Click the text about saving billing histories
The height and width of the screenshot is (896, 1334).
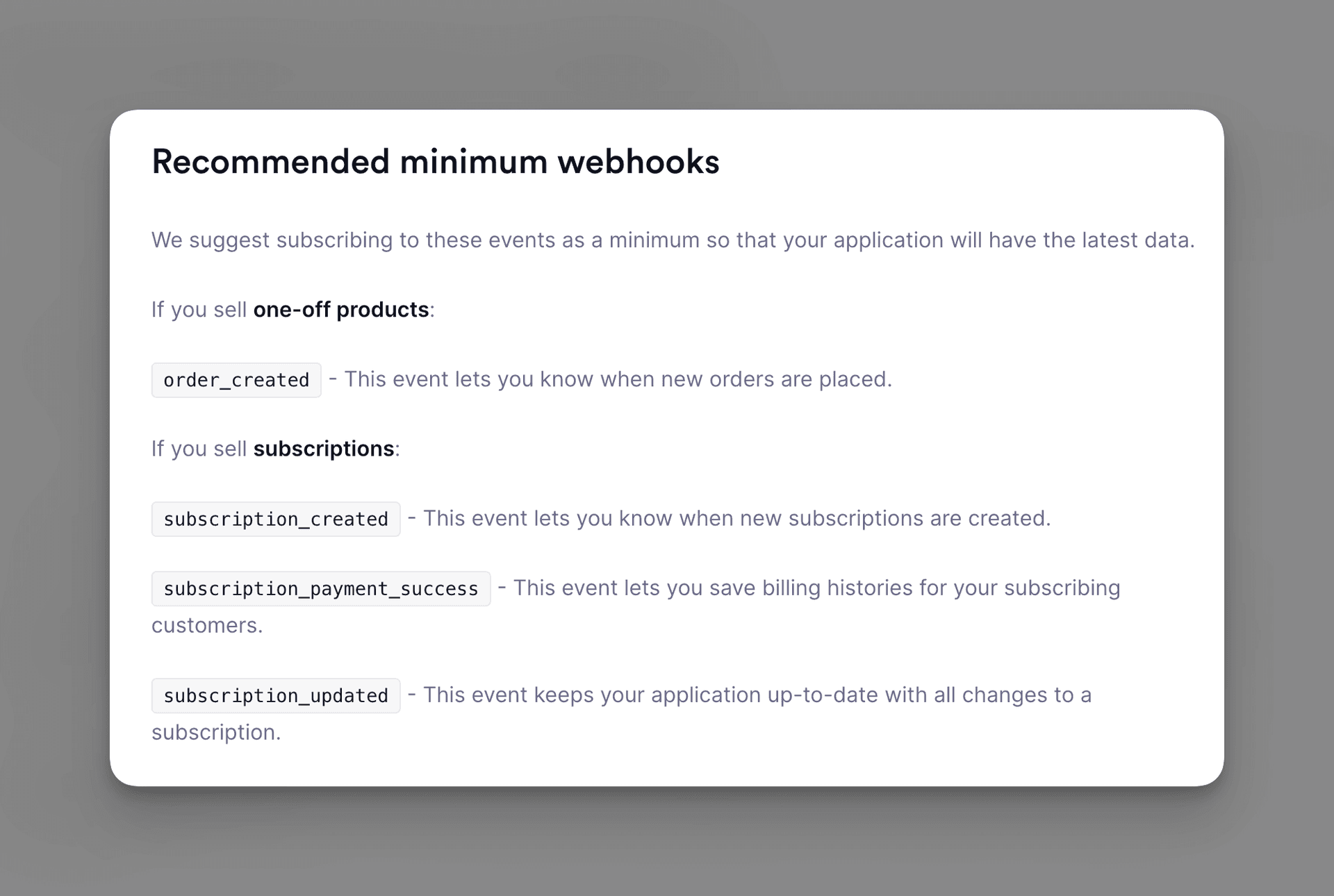click(816, 588)
